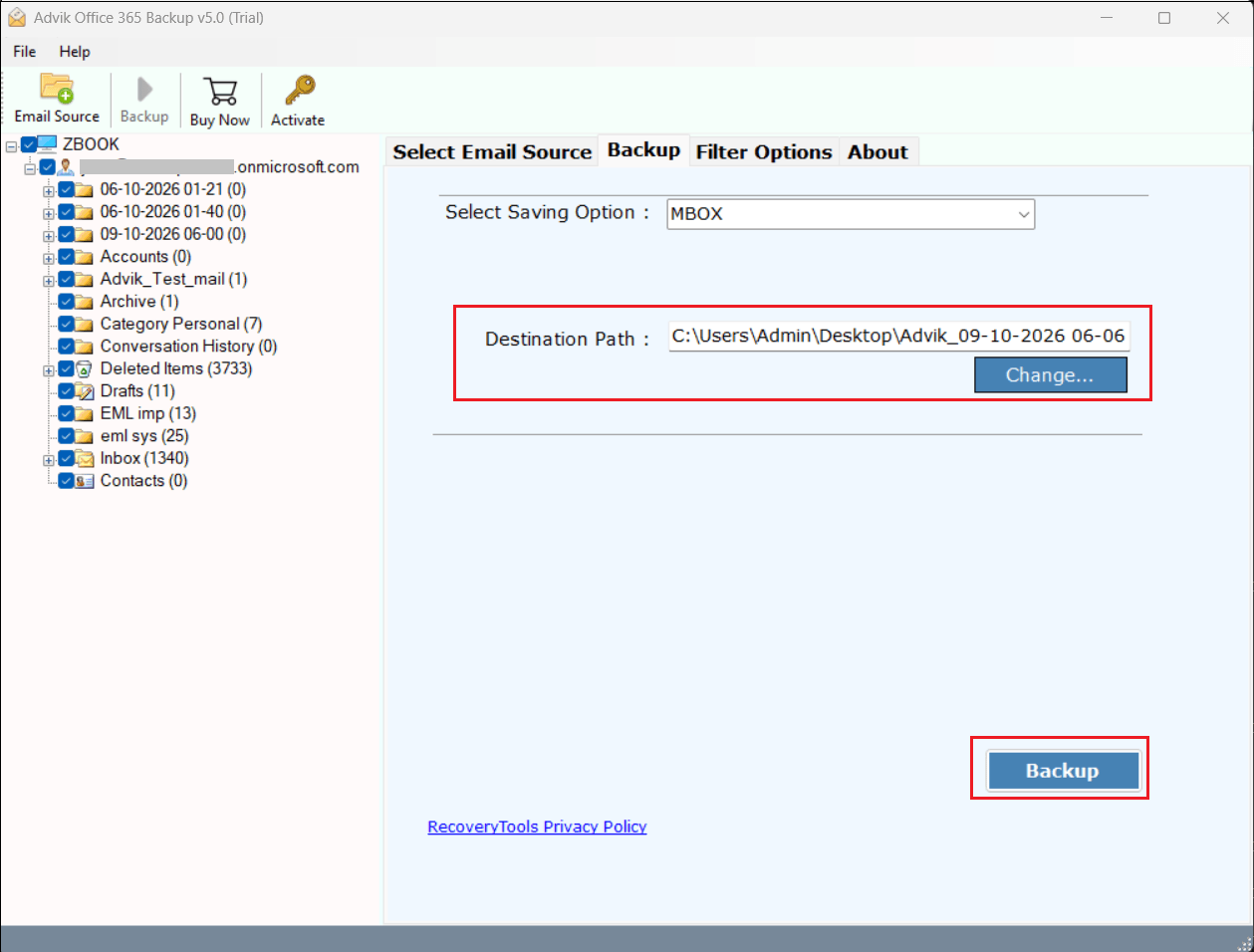Click the Destination Path text field

(x=899, y=337)
